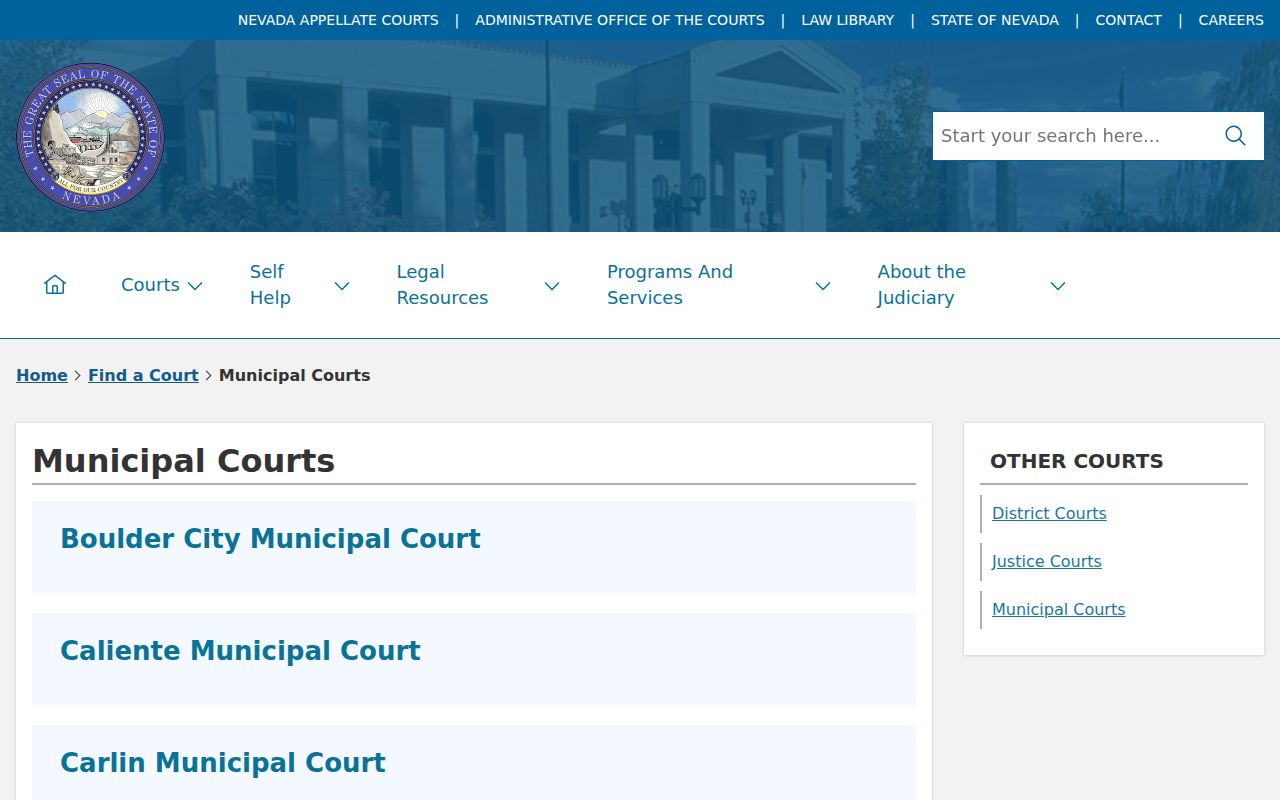
Task: Visit the State of Nevada link
Action: (x=995, y=20)
